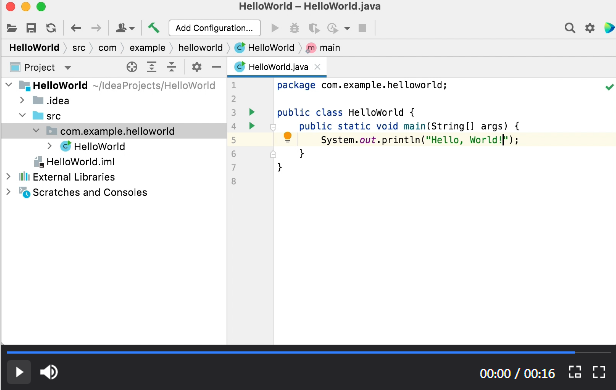Expand all in the Project tool window

(x=152, y=67)
